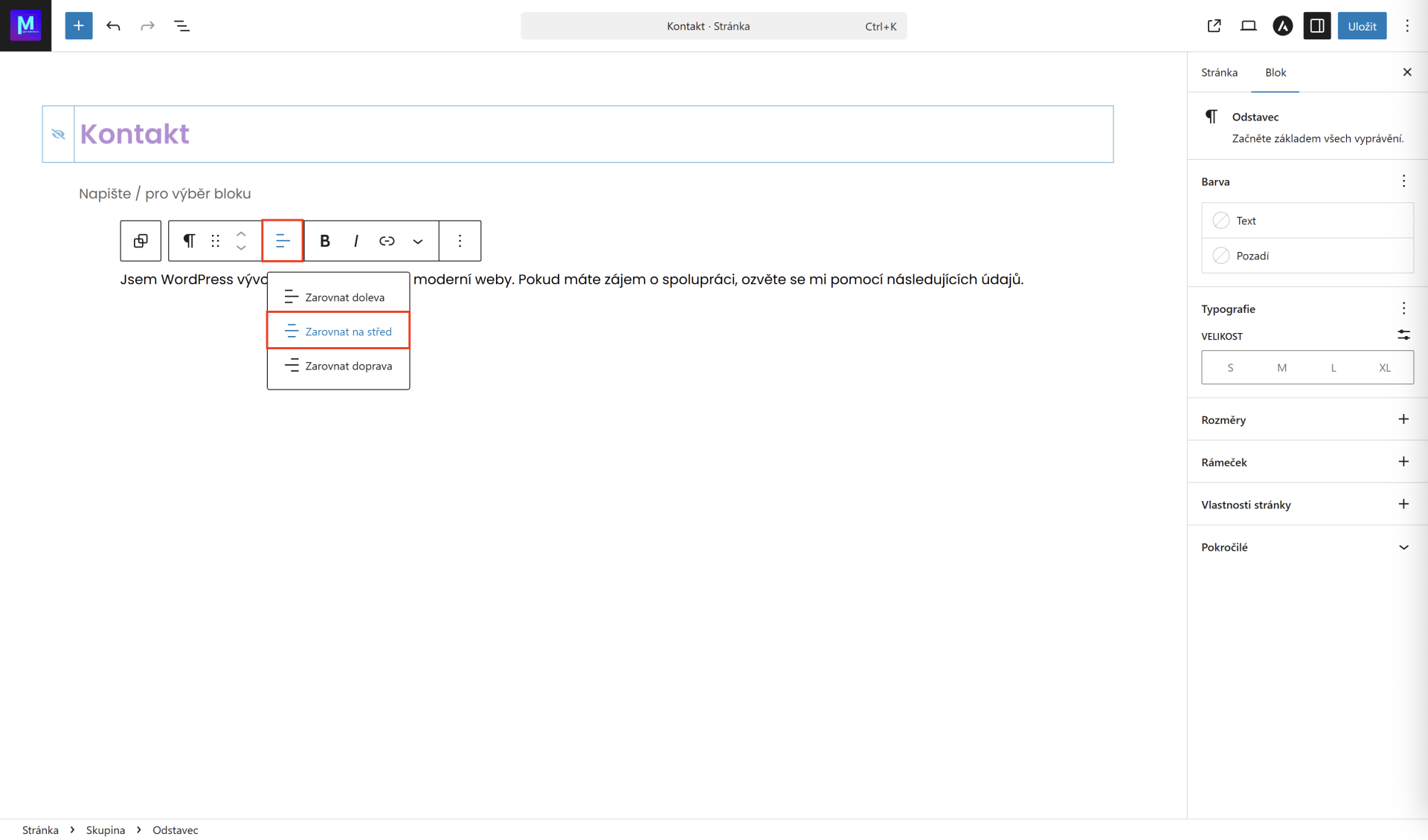
Task: Open the document overview list view
Action: 181,26
